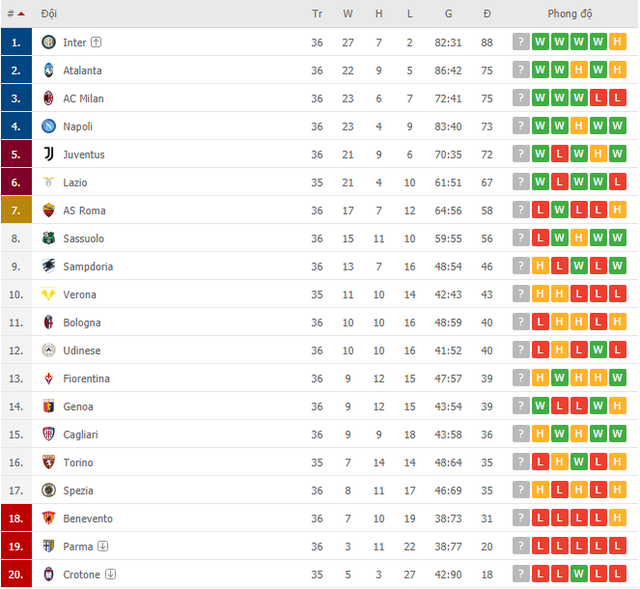Sort standings by G goals column header
The image size is (640, 589).
coord(448,14)
